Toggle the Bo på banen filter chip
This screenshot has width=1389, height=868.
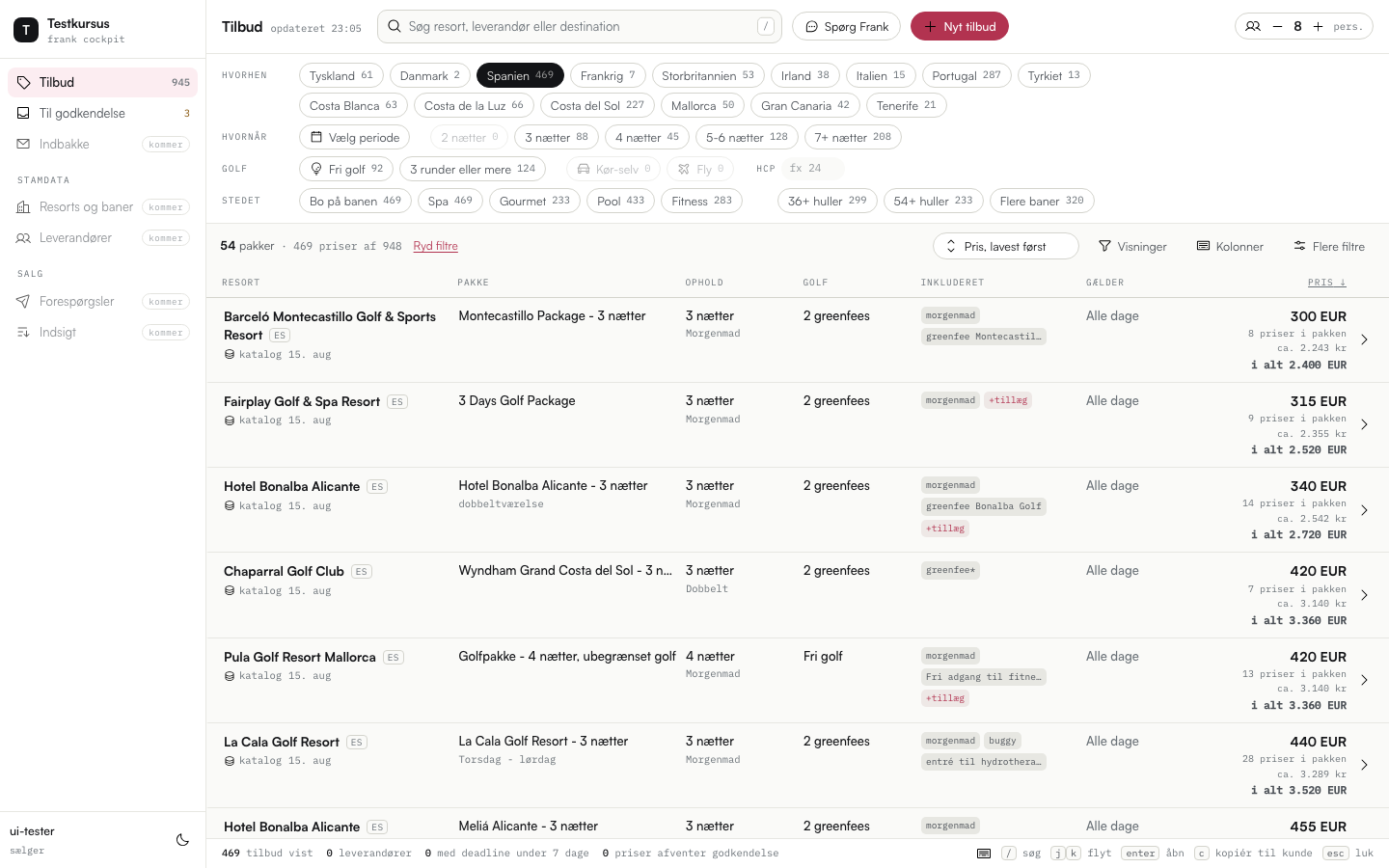coord(355,202)
